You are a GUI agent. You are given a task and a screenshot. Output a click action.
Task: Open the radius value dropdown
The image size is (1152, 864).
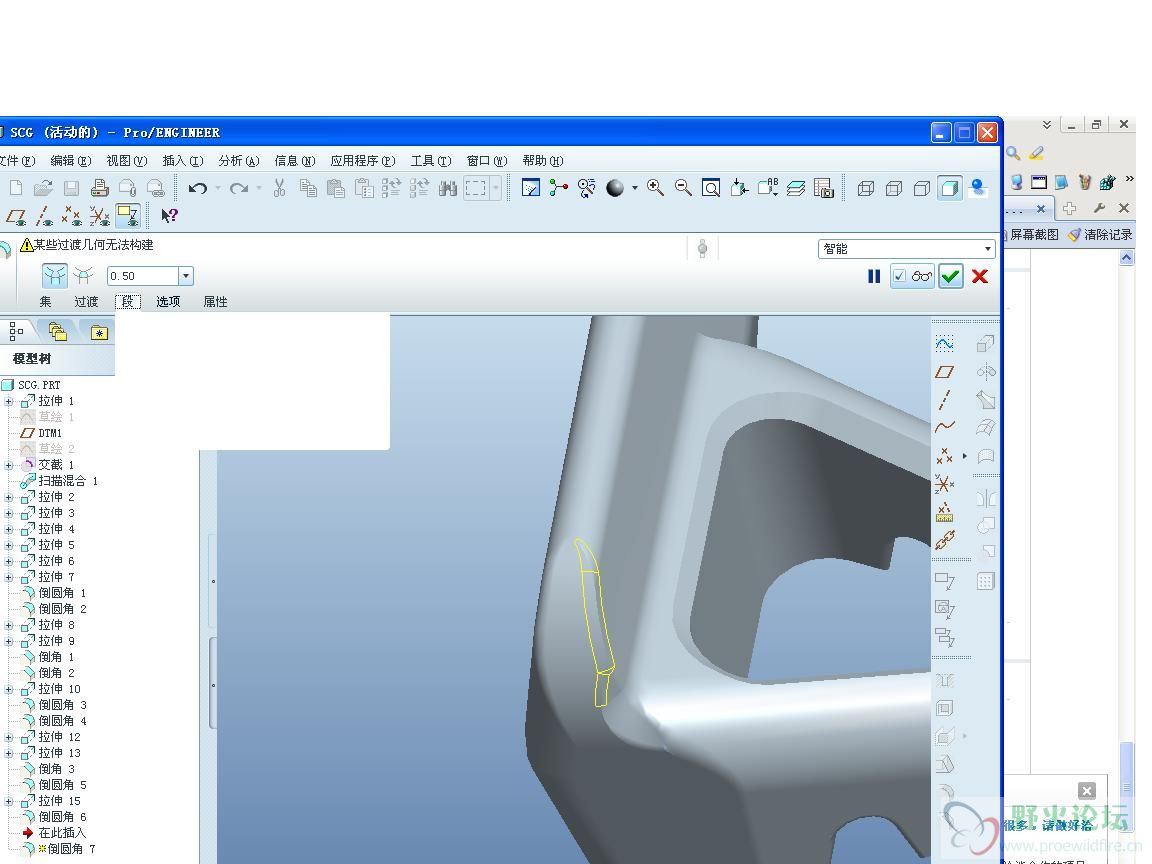click(x=186, y=276)
